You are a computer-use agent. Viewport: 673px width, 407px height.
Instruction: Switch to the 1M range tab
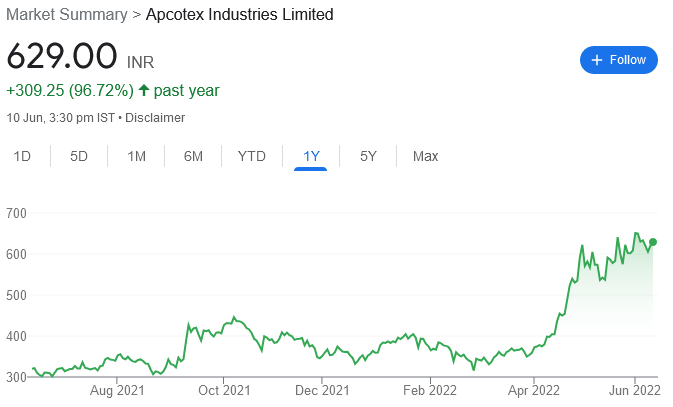[x=137, y=156]
